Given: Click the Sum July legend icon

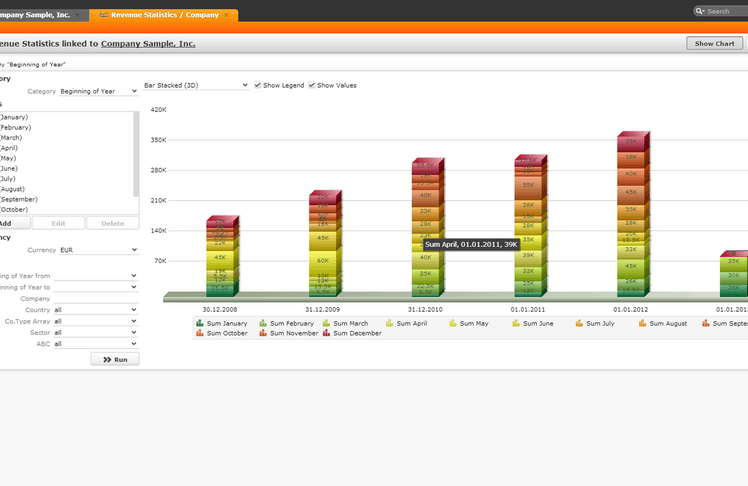Looking at the screenshot, I should click(x=579, y=324).
